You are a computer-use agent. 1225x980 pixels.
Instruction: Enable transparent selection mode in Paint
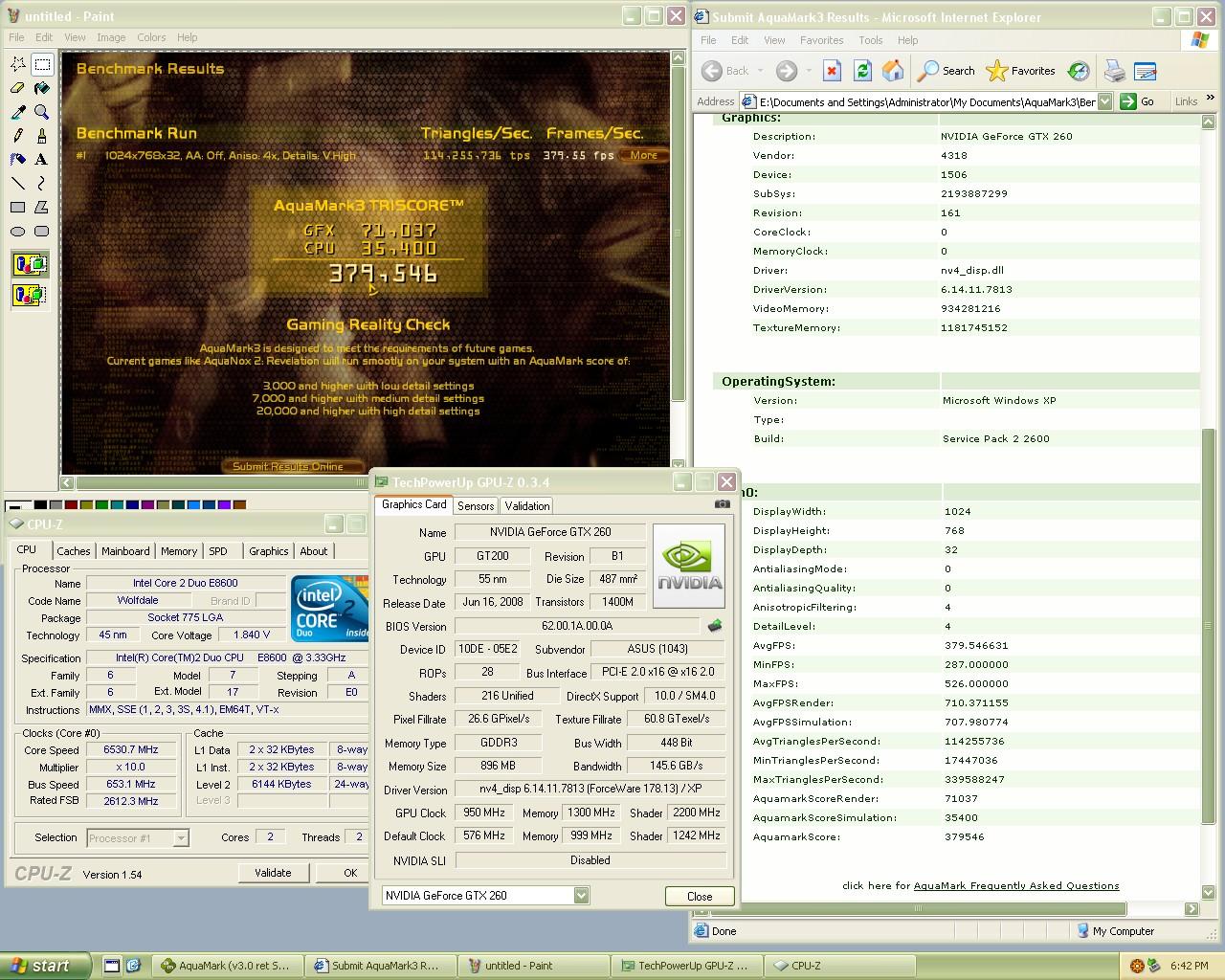[x=30, y=295]
